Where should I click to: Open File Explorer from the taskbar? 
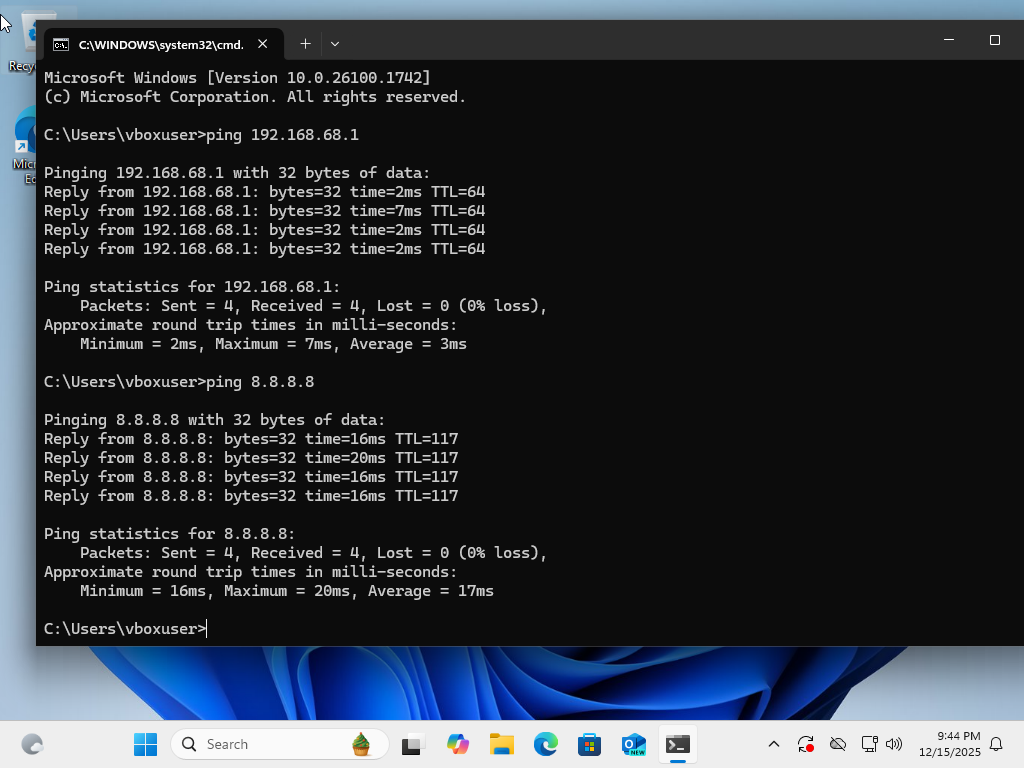click(501, 744)
